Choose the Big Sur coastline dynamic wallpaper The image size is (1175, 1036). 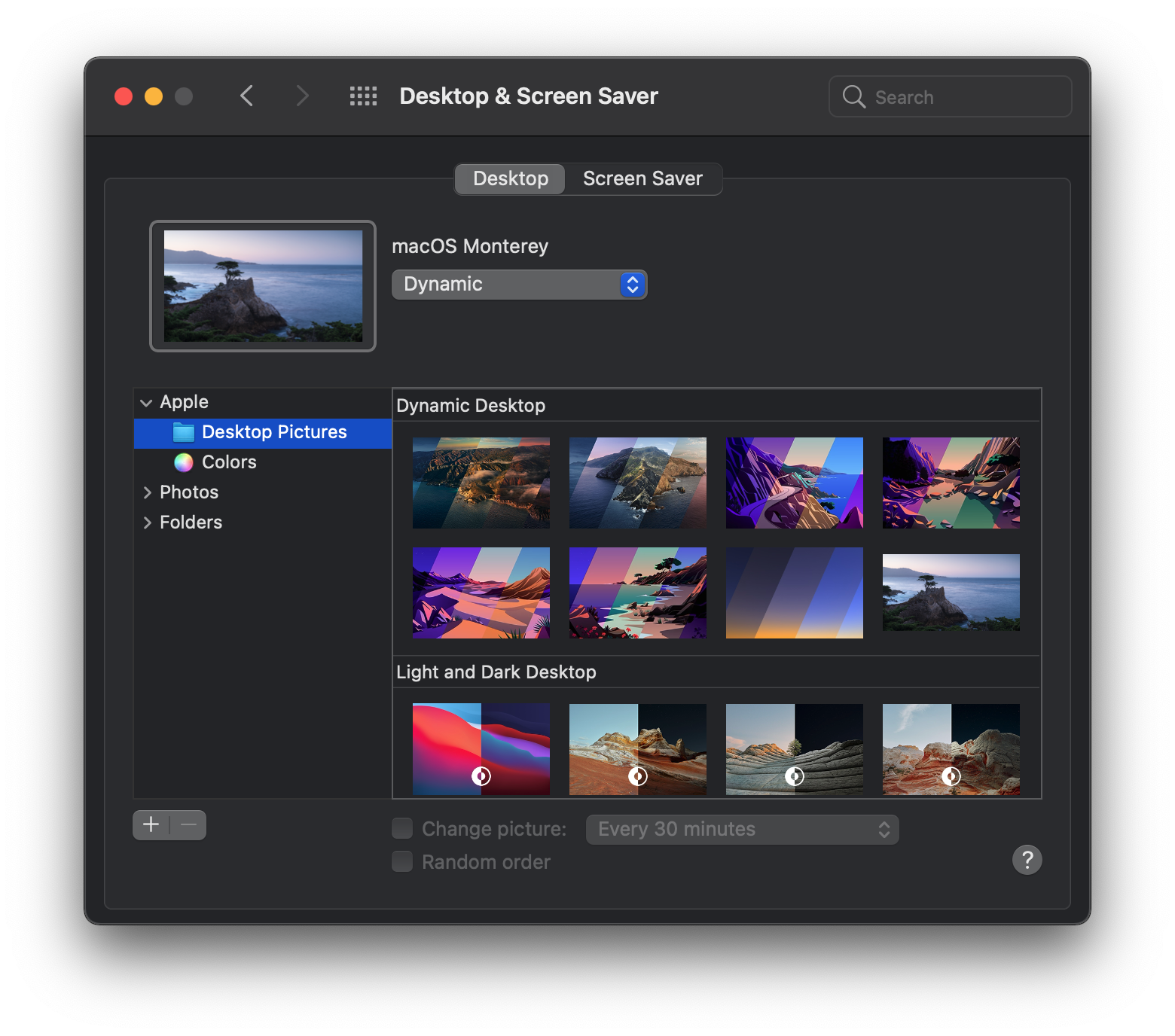pos(481,483)
